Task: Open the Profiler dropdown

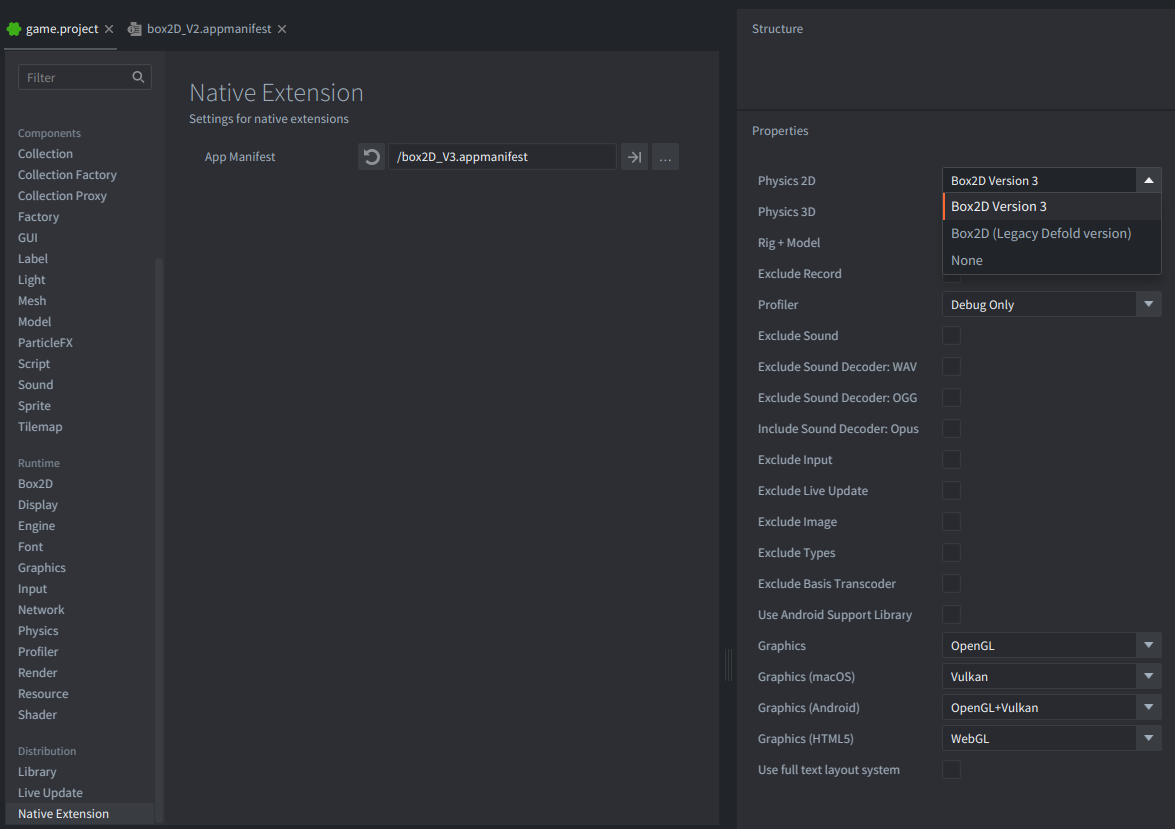Action: (1051, 304)
